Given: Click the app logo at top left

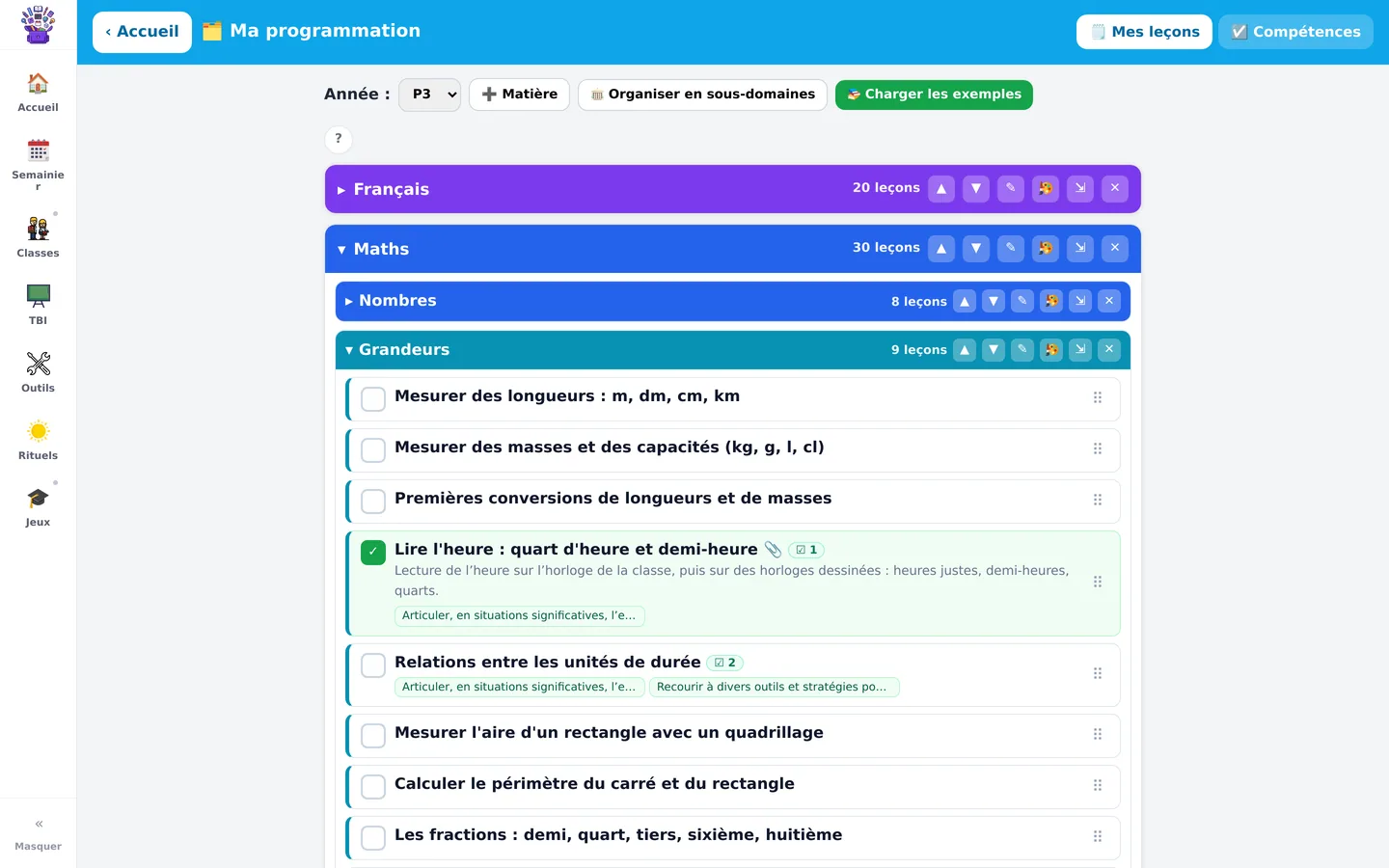Looking at the screenshot, I should 38,25.
